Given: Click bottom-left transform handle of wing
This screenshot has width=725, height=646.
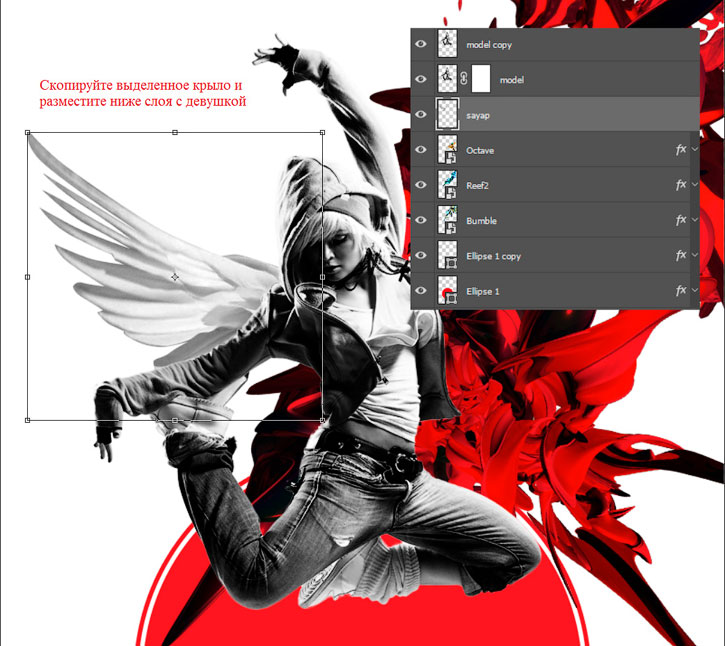Looking at the screenshot, I should click(x=28, y=420).
